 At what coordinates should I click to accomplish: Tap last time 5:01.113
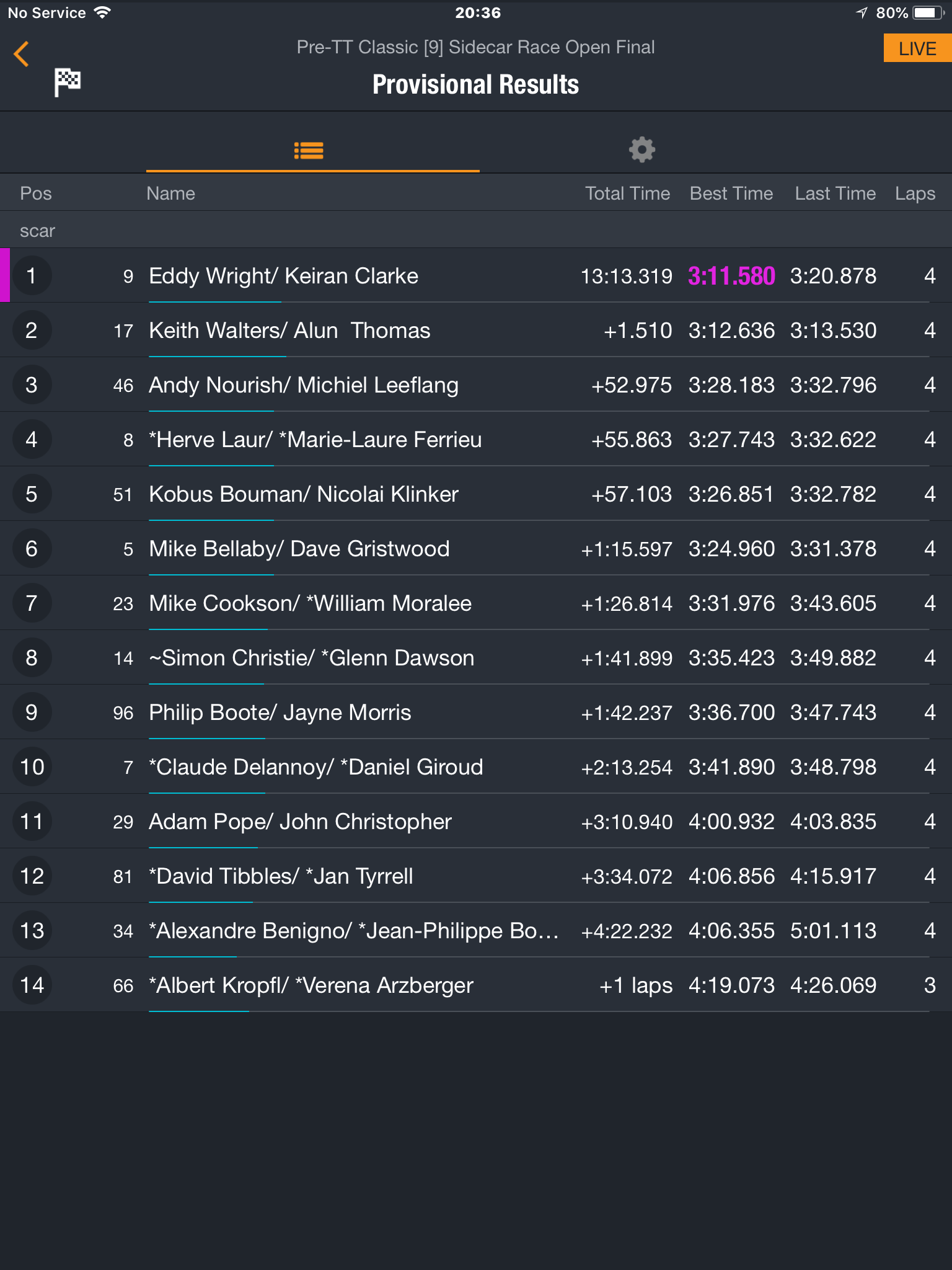(x=833, y=931)
